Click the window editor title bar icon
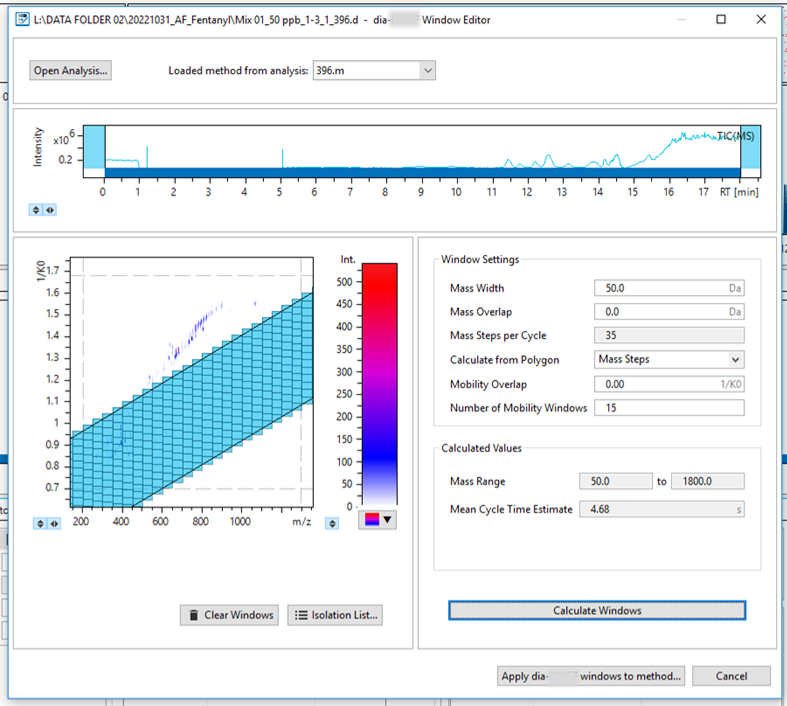 (22, 20)
